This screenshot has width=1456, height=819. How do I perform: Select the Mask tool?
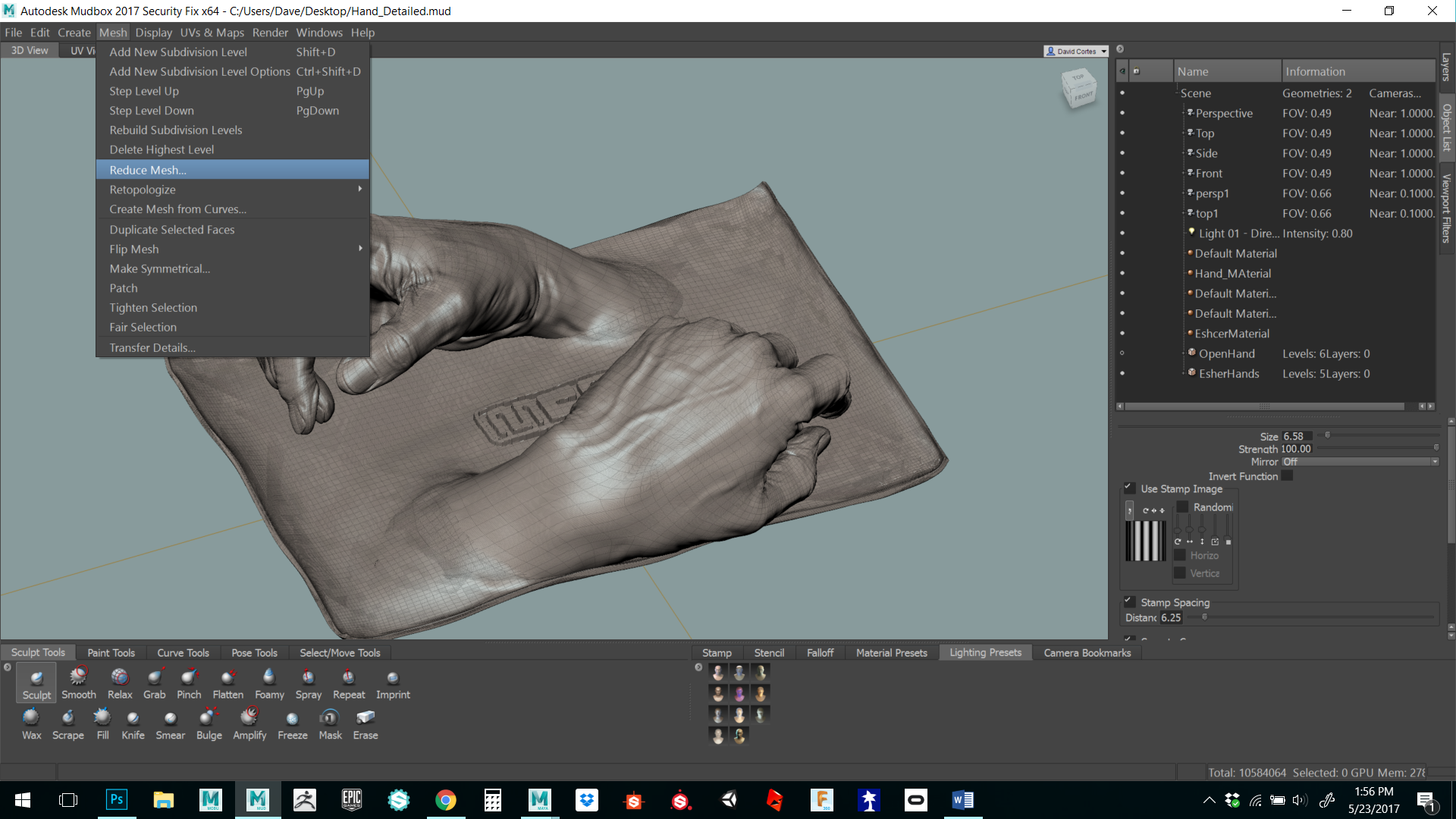pyautogui.click(x=330, y=724)
